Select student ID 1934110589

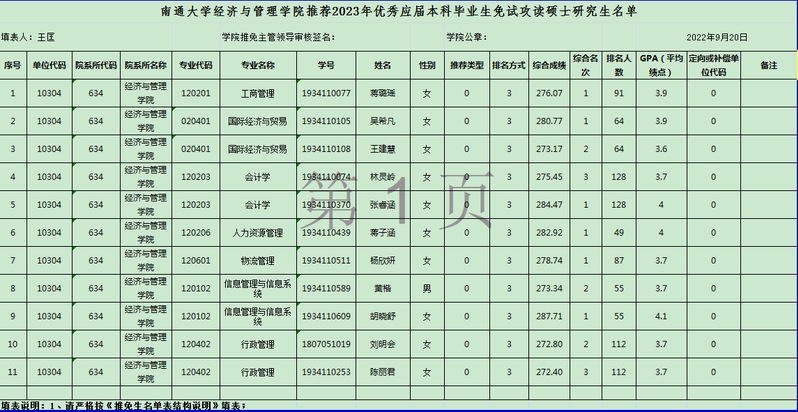coord(326,289)
